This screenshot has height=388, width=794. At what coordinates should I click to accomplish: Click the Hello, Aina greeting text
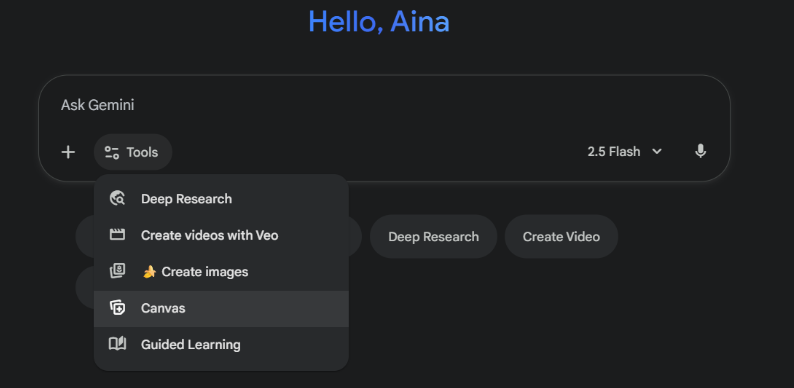(379, 22)
